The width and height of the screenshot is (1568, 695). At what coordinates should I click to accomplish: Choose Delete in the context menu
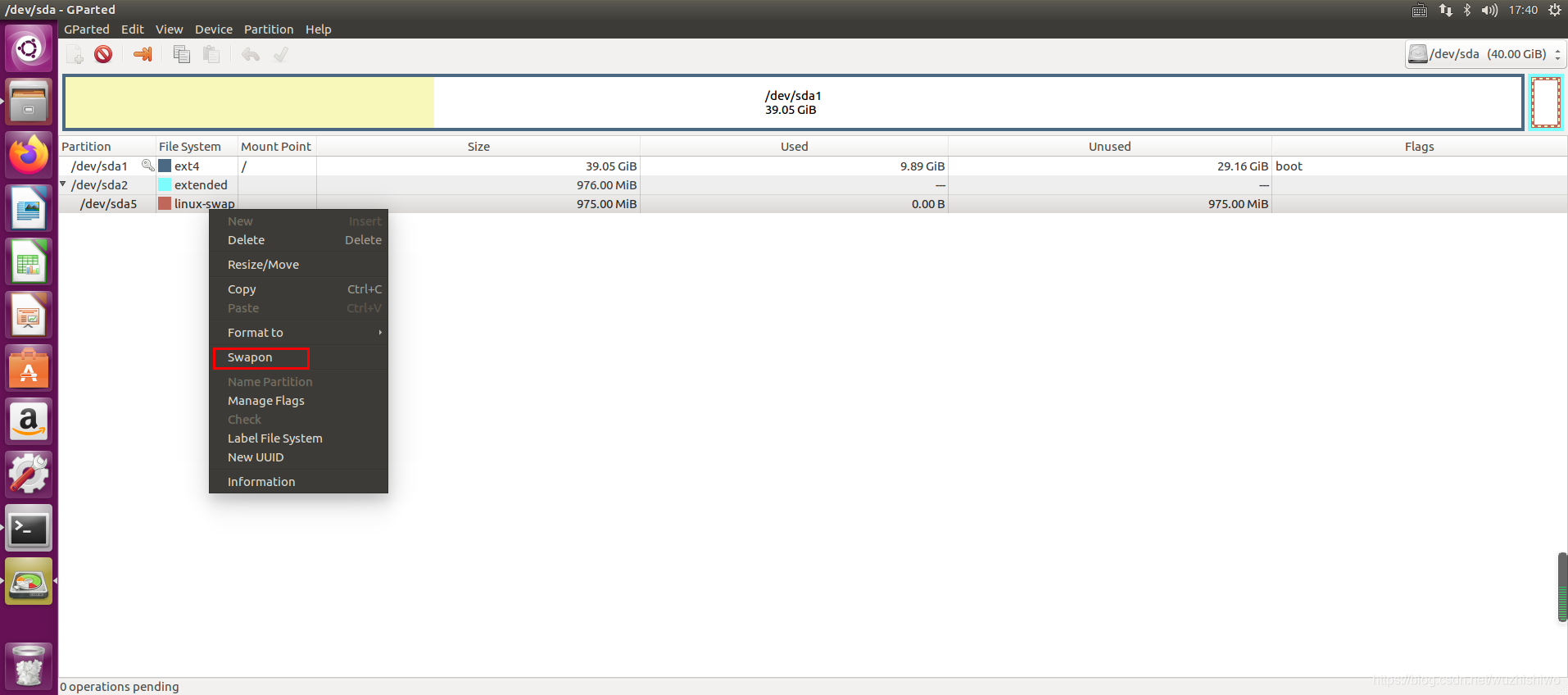click(298, 240)
